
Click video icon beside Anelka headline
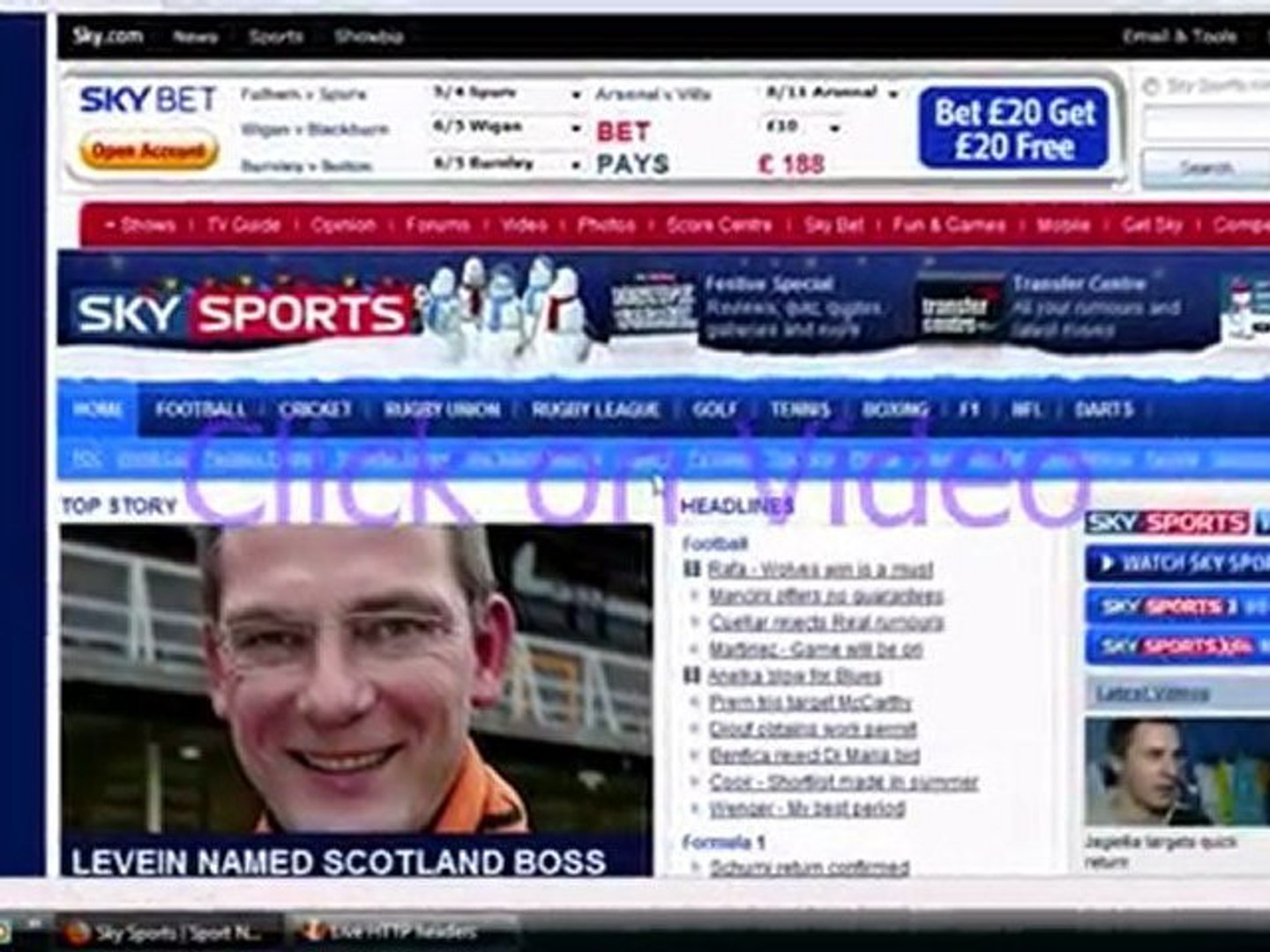692,676
